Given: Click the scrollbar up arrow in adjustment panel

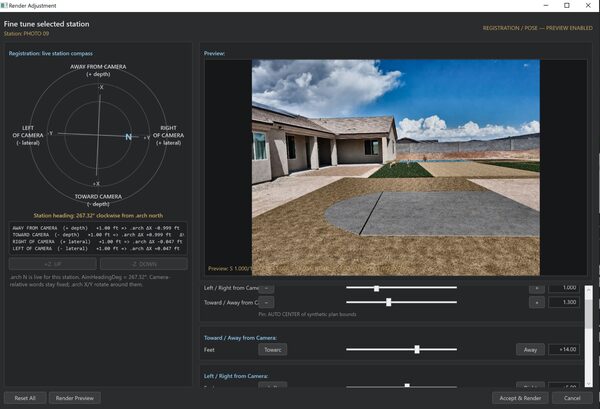Looking at the screenshot, I should (x=589, y=289).
